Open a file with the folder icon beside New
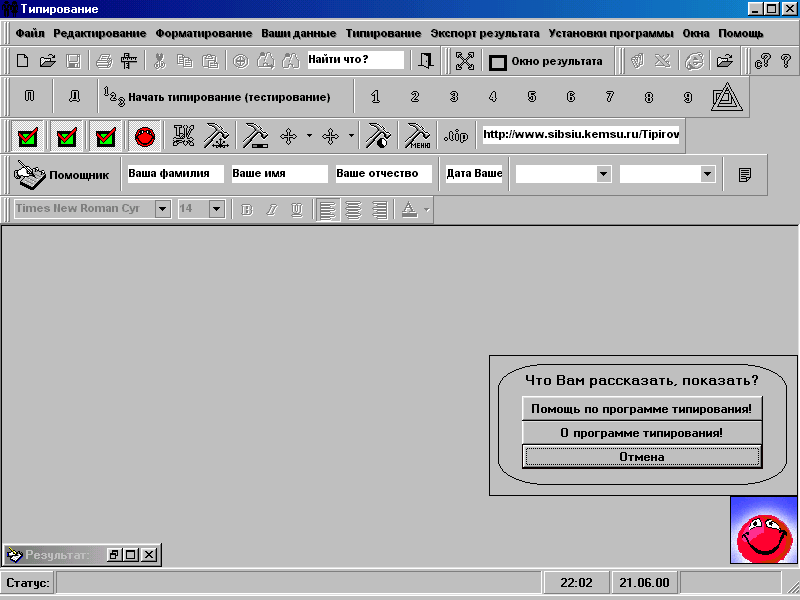Image resolution: width=800 pixels, height=600 pixels. pos(47,61)
